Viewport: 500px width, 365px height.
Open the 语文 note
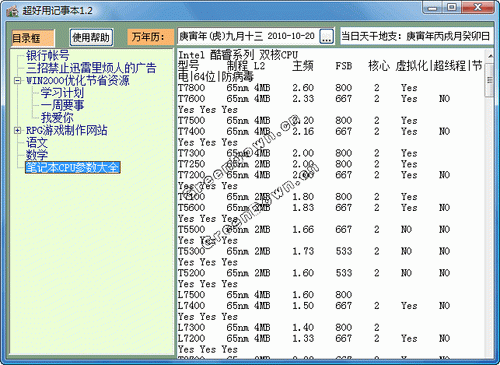click(37, 143)
